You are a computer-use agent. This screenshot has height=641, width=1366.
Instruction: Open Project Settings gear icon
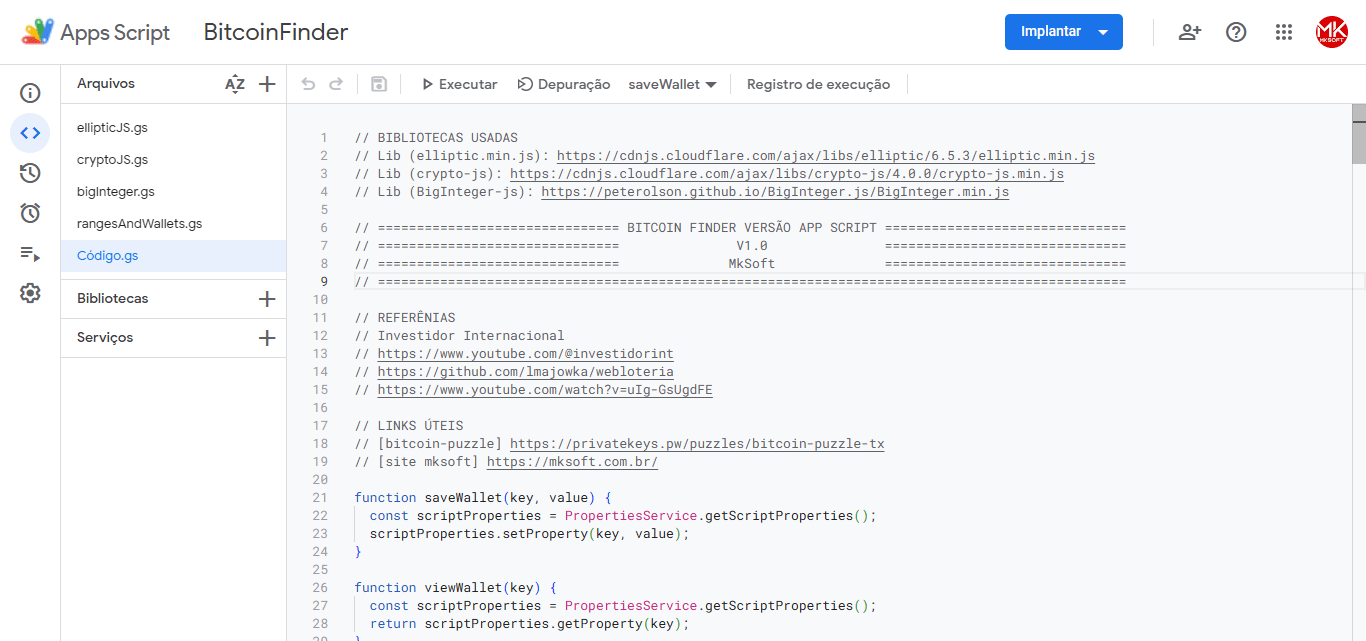[x=30, y=293]
